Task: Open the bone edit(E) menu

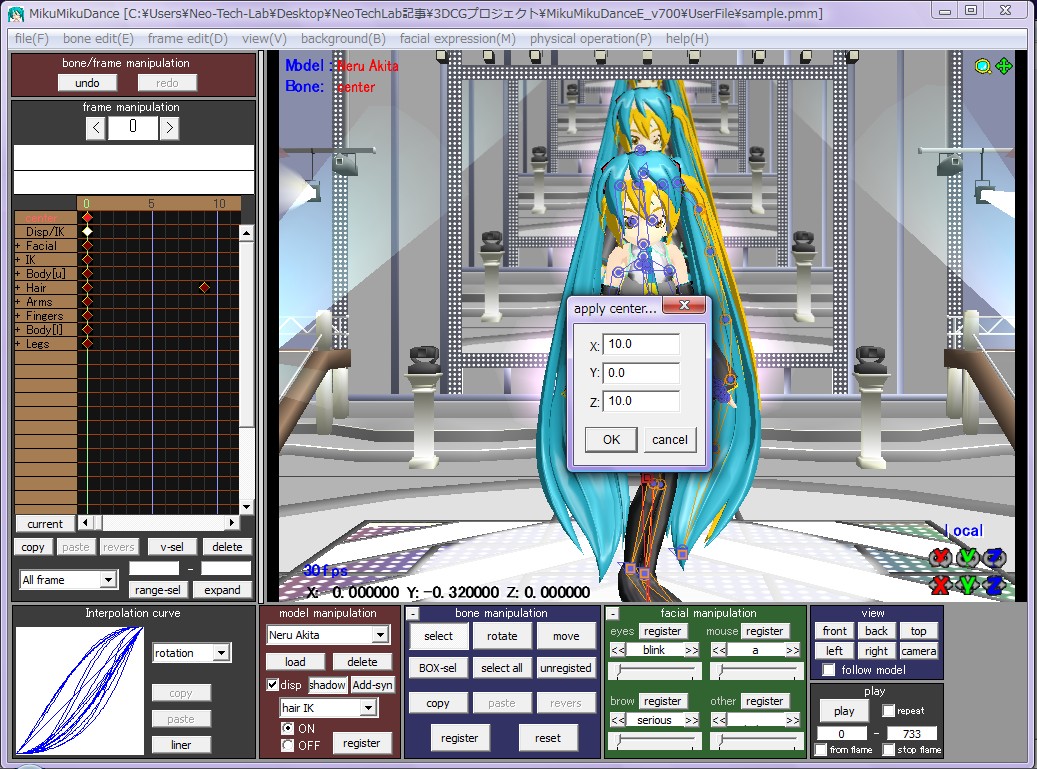Action: [98, 38]
